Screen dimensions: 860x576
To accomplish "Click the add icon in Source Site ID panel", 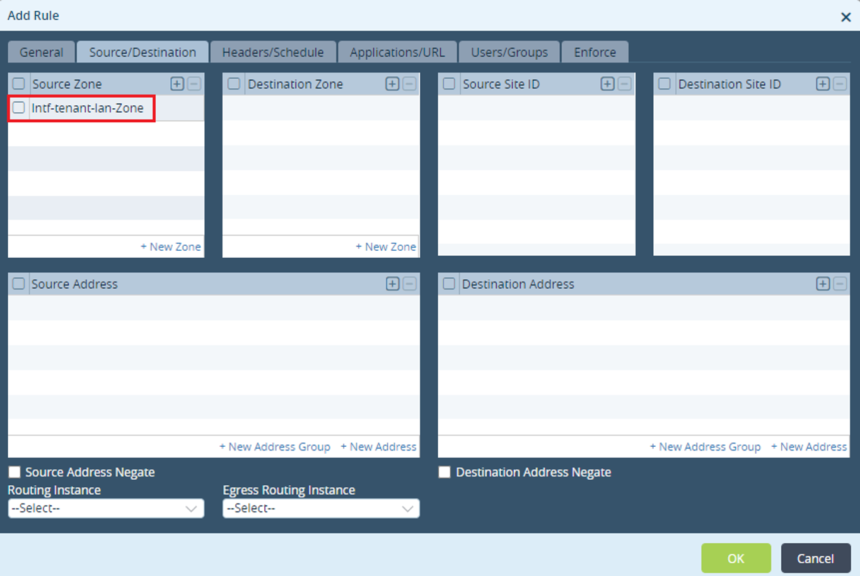I will point(607,84).
